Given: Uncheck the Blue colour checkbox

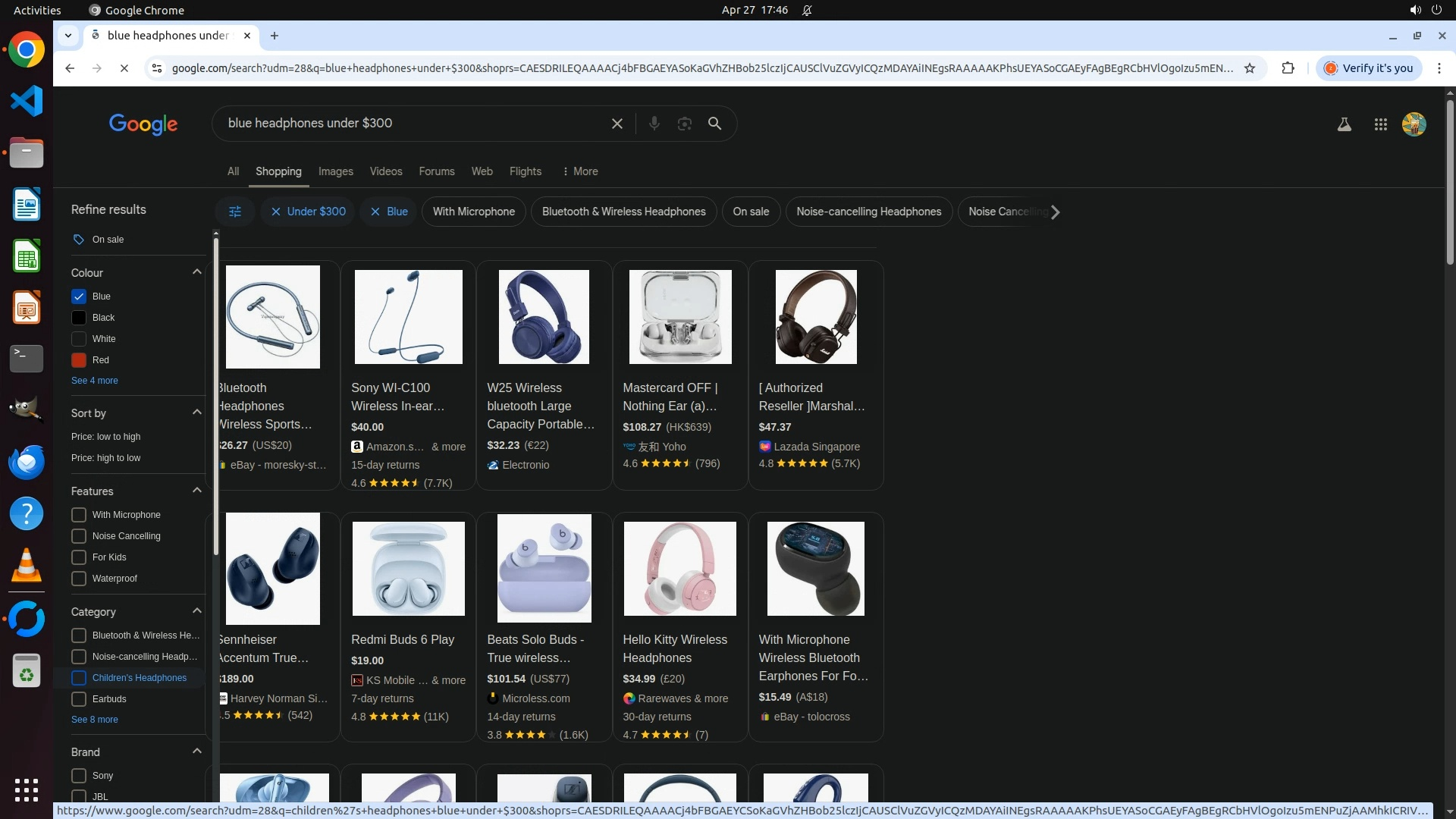Looking at the screenshot, I should pyautogui.click(x=79, y=297).
